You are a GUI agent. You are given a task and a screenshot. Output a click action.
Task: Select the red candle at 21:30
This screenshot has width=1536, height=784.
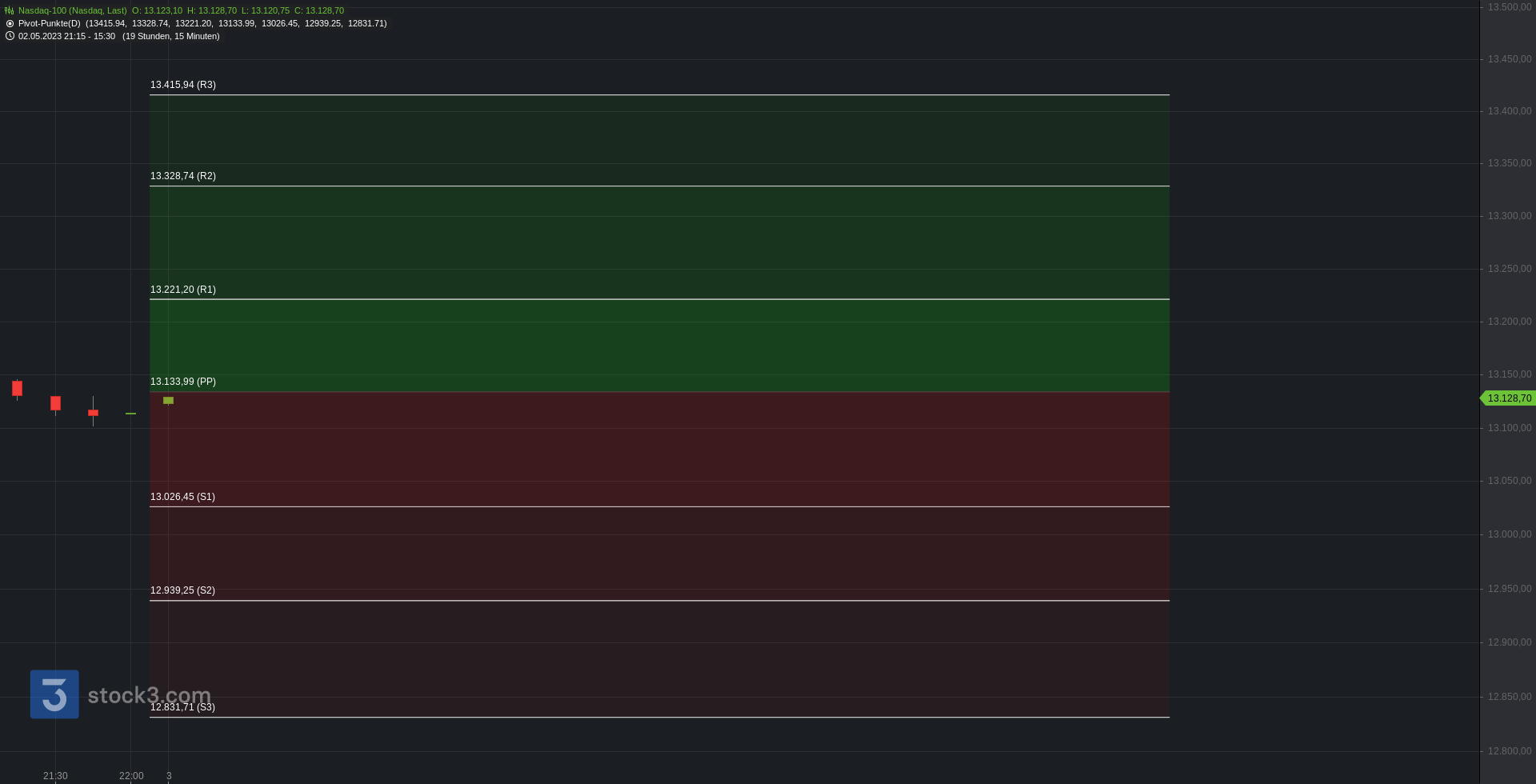point(55,404)
